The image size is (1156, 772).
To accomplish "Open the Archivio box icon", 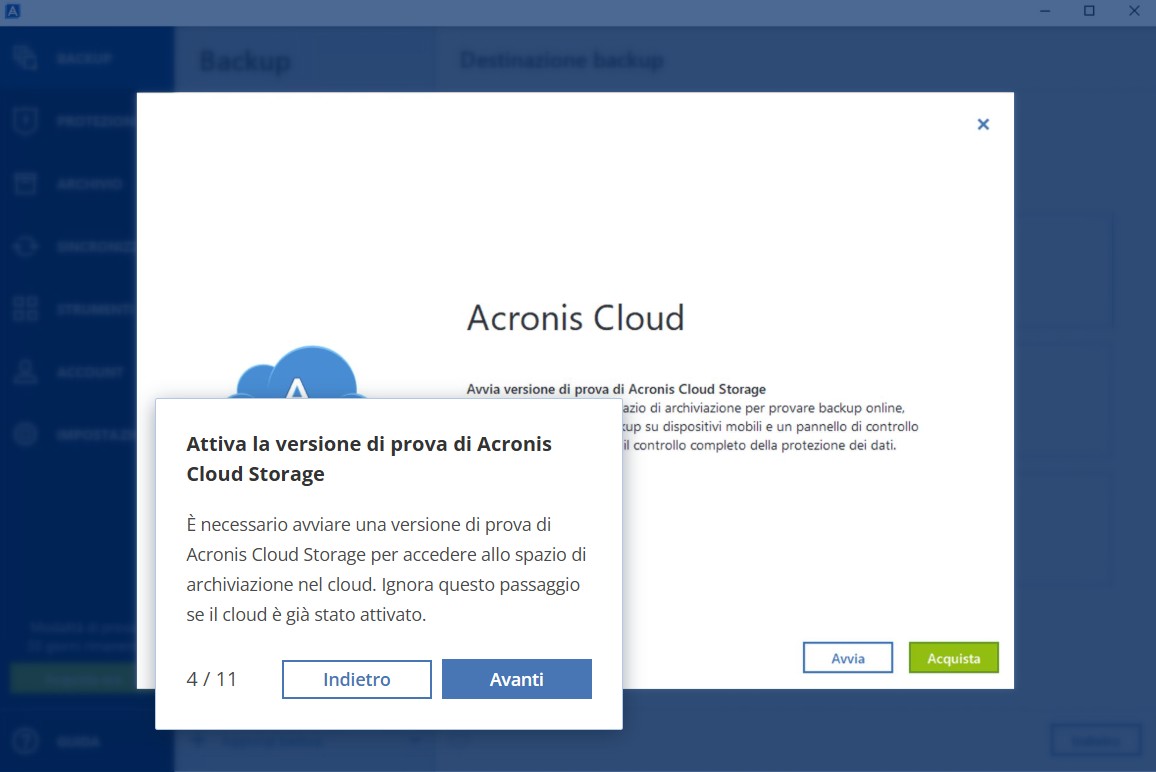I will tap(26, 184).
